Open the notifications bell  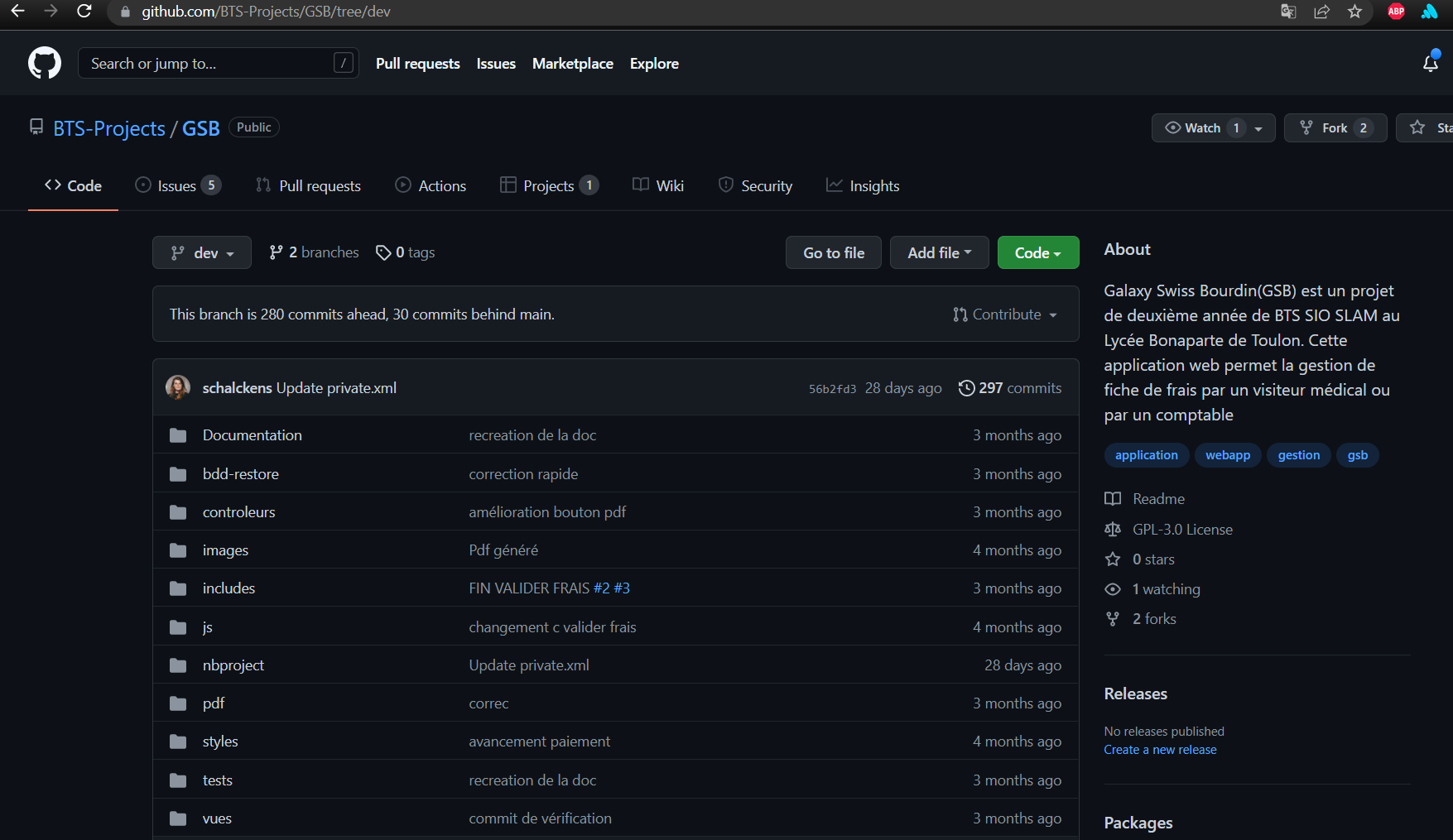coord(1431,63)
